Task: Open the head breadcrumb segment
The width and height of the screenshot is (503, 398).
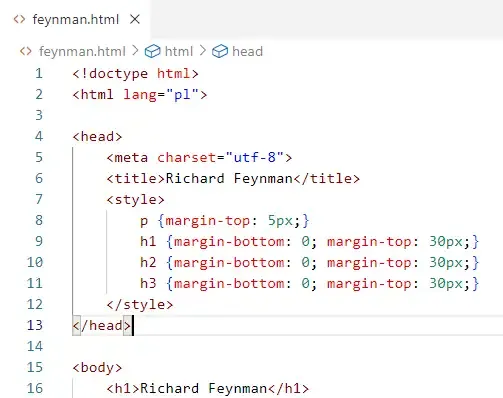Action: (x=247, y=51)
